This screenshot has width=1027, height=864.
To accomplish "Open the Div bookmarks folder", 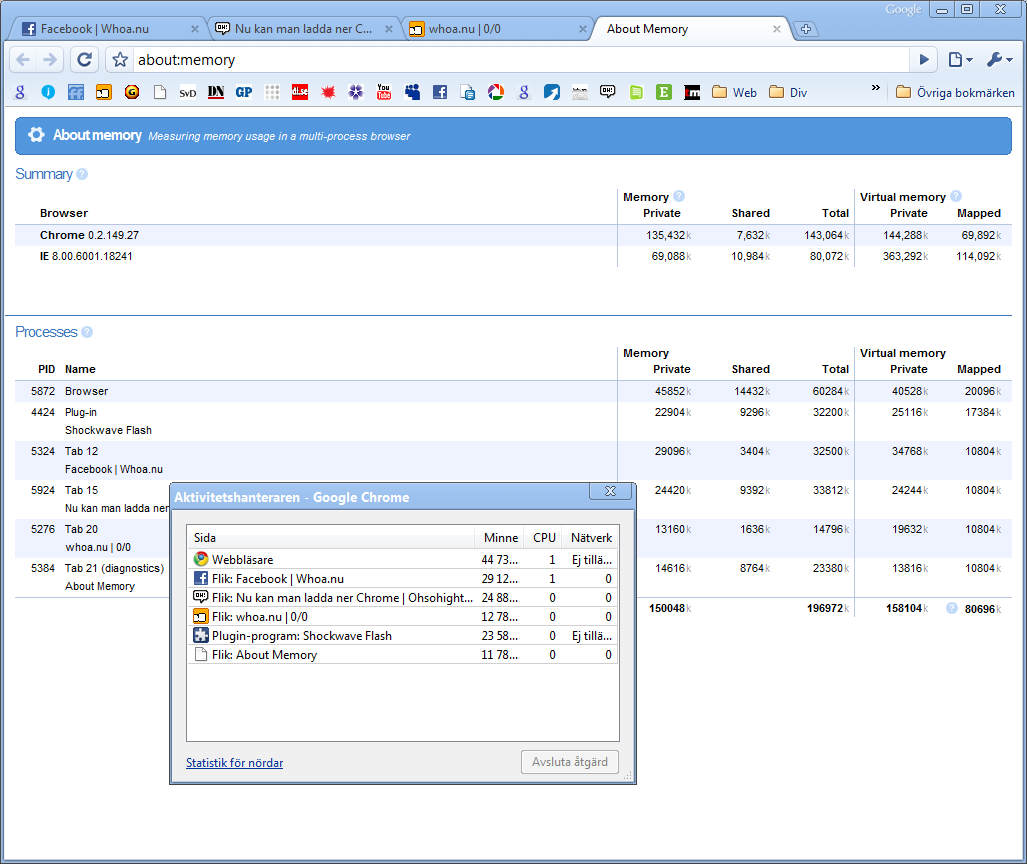I will coord(788,92).
